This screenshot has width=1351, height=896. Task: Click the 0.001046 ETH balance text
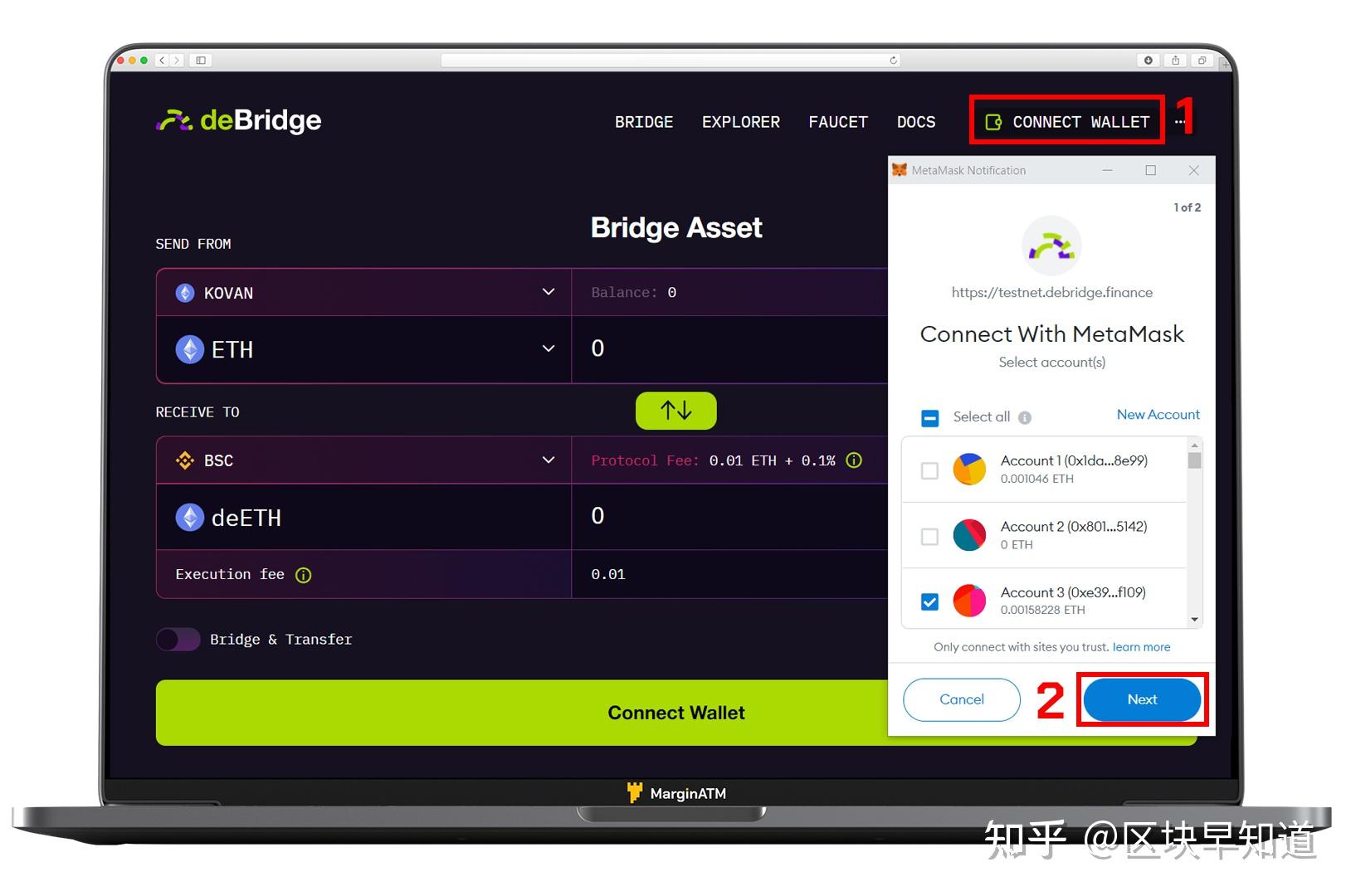pos(1036,479)
